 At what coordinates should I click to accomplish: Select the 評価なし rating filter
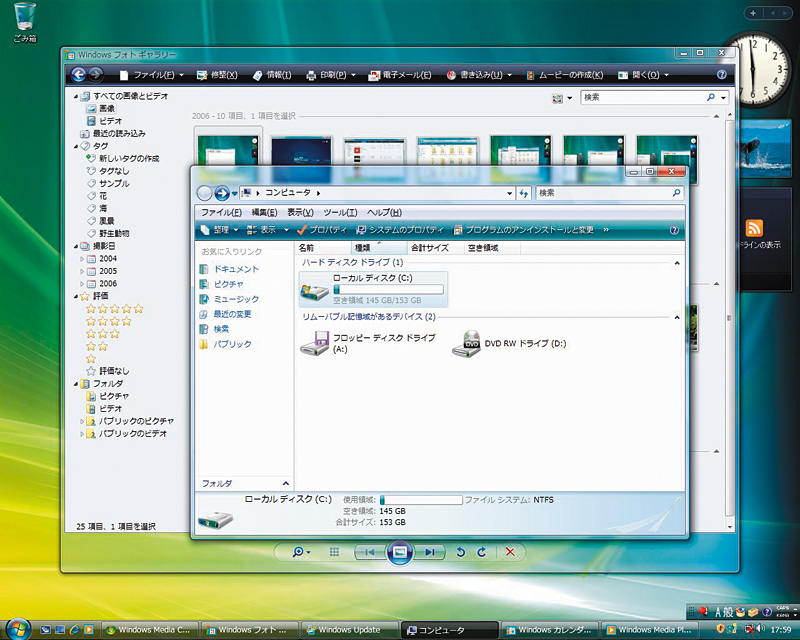coord(113,371)
